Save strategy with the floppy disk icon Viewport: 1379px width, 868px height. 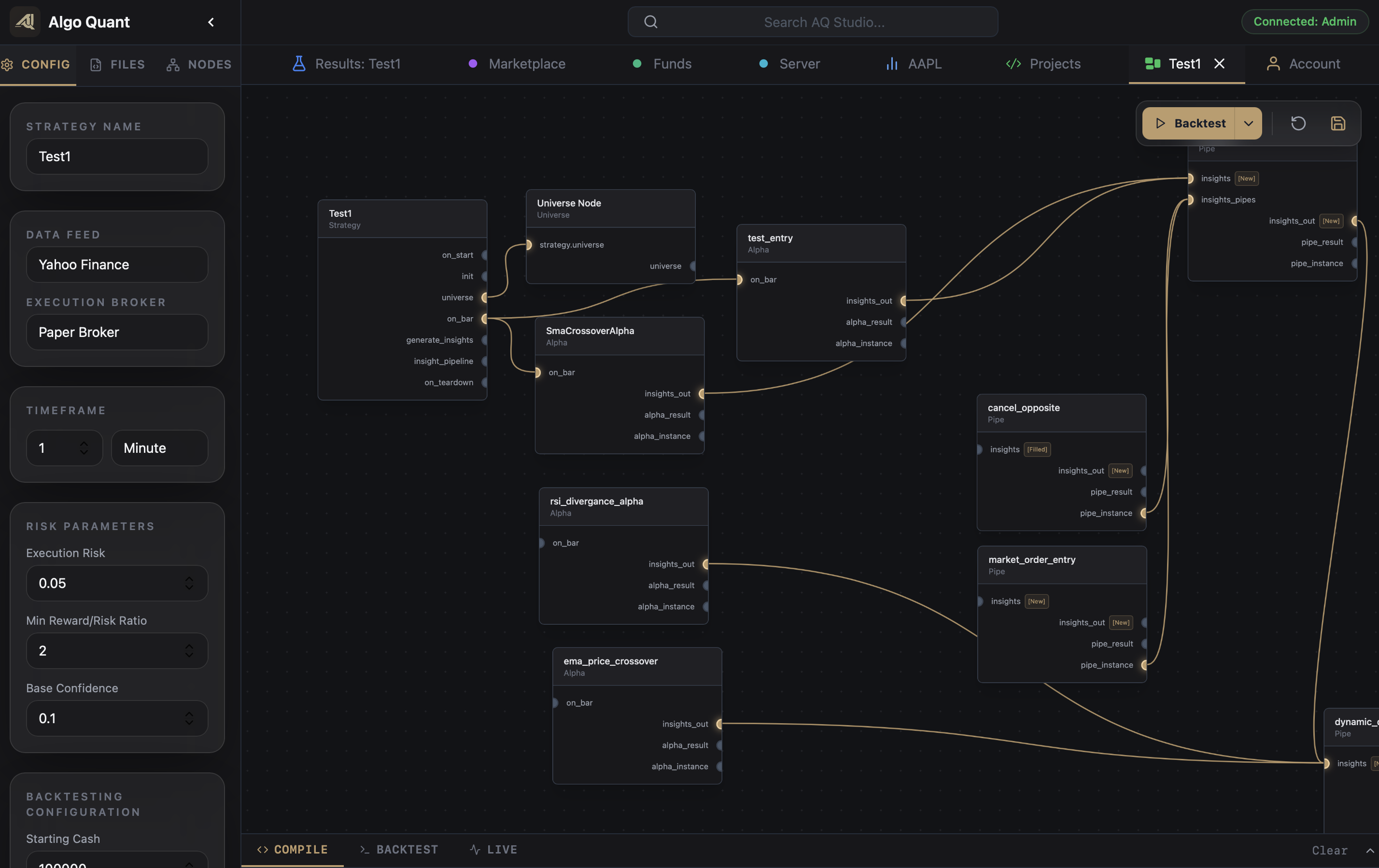tap(1338, 123)
